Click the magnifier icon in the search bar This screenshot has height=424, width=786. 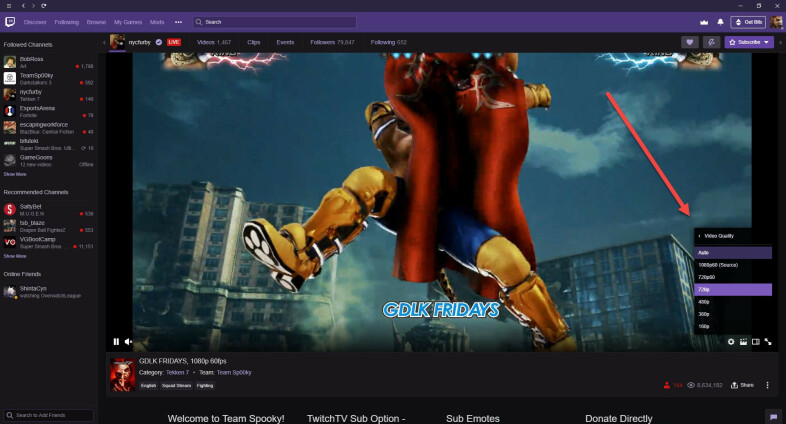pos(199,22)
